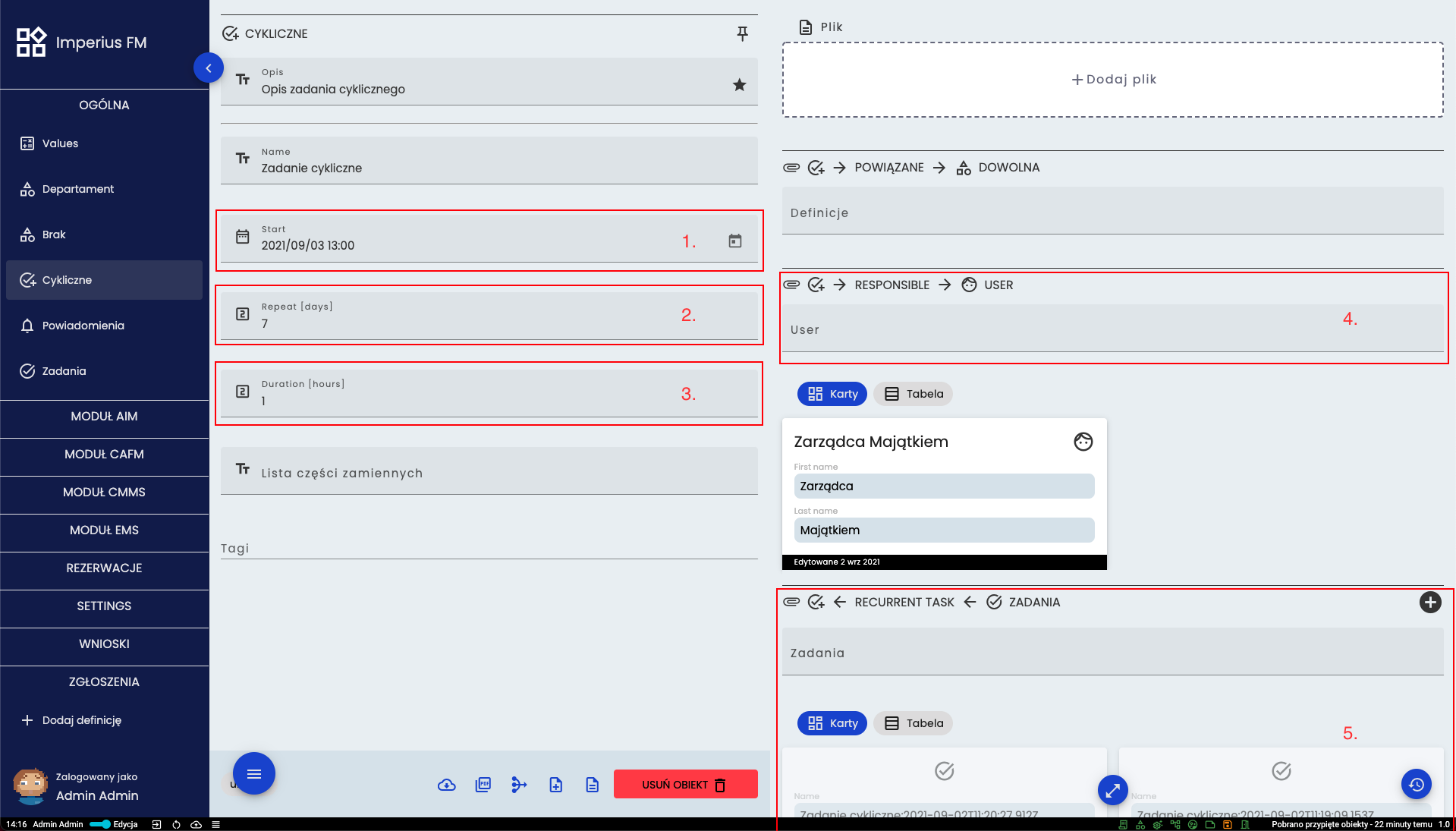Click the face icon on Zarządca Majątkiem card
Viewport: 1456px width, 831px height.
click(x=1083, y=442)
